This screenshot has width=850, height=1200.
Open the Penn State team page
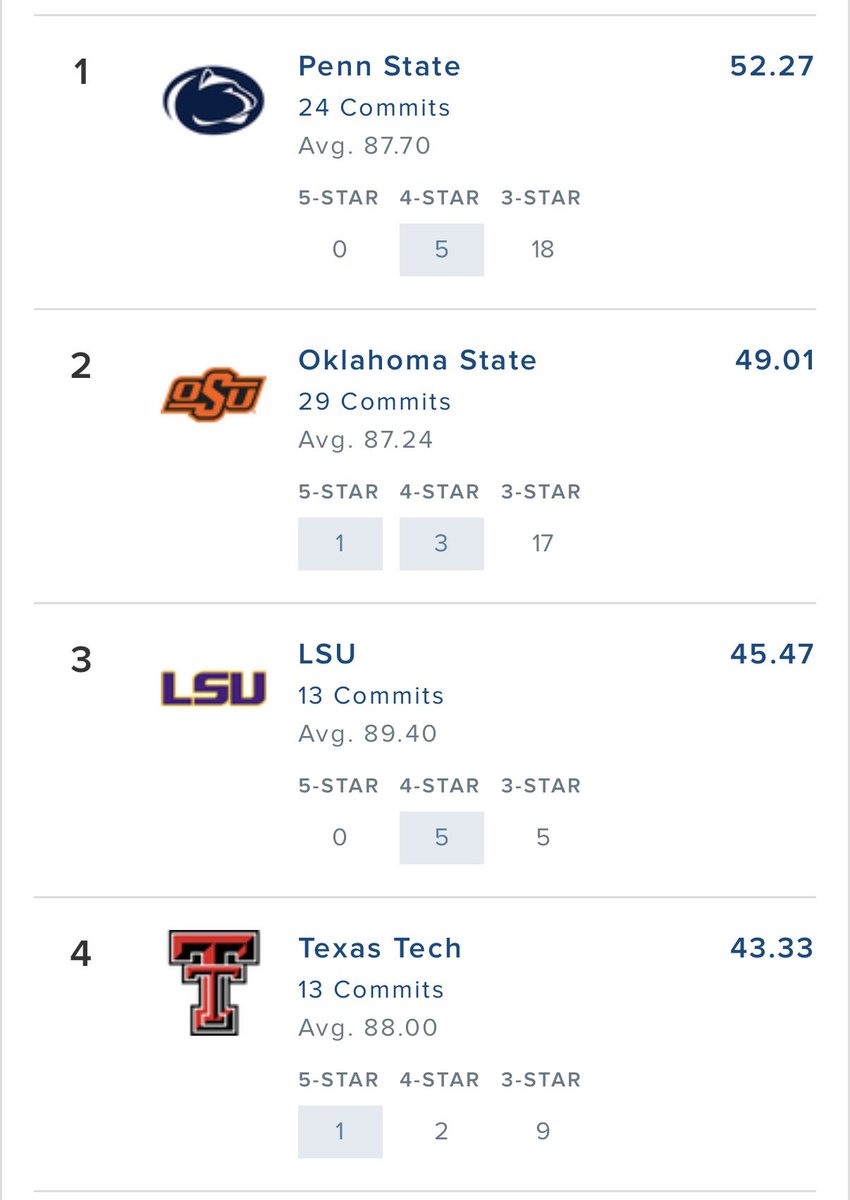(379, 67)
